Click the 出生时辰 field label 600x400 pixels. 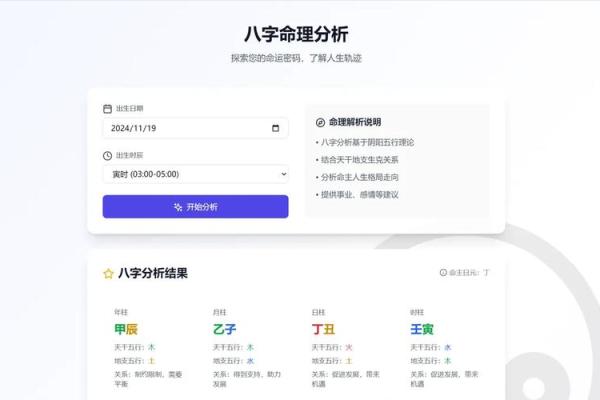[129, 155]
